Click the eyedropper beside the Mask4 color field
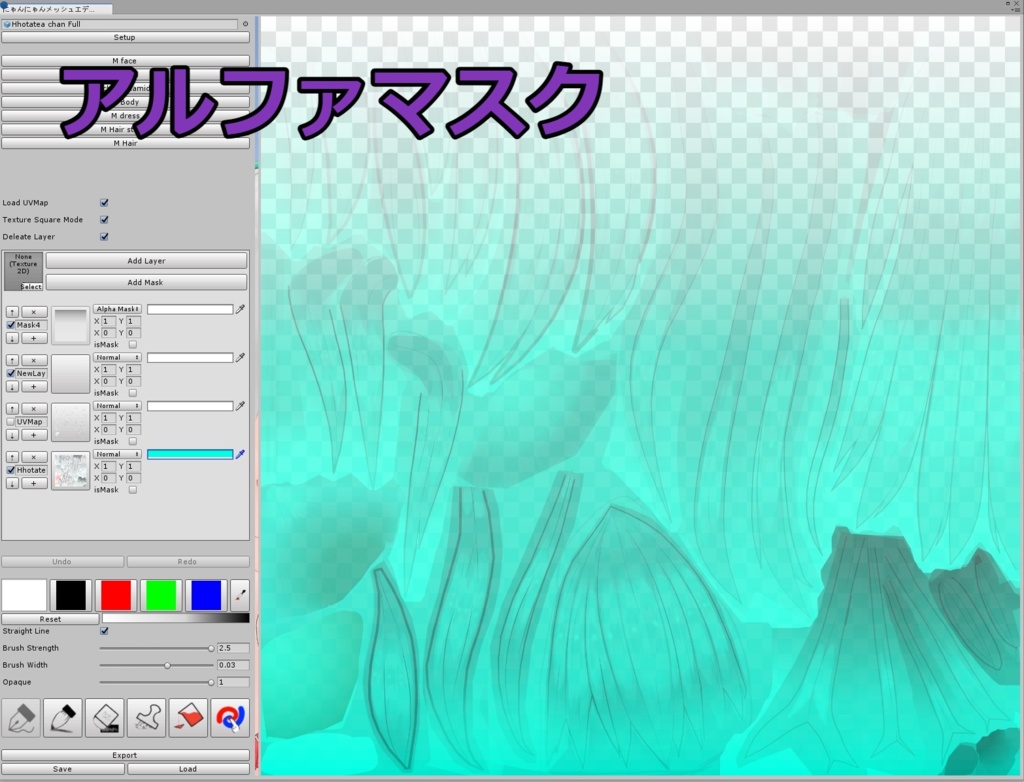 point(238,309)
